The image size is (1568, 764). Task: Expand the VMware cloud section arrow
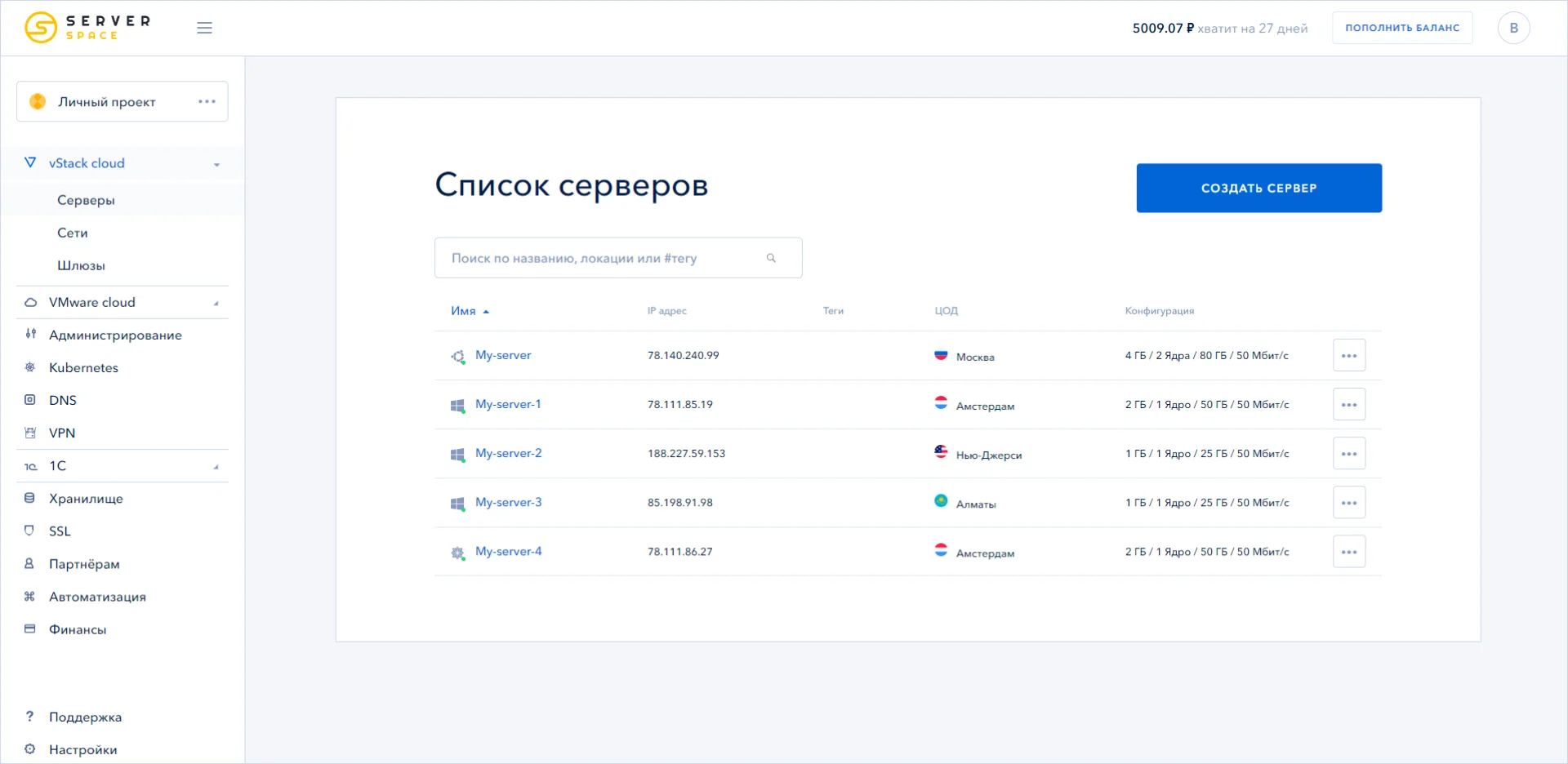click(x=216, y=303)
